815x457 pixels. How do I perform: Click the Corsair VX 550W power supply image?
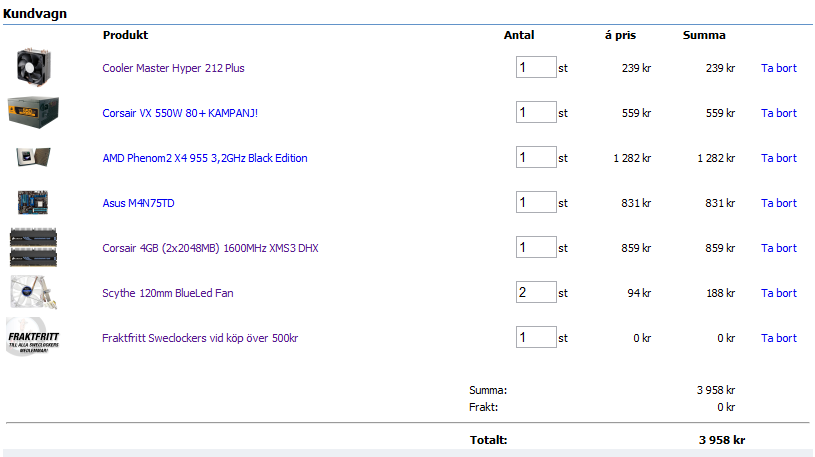coord(33,112)
